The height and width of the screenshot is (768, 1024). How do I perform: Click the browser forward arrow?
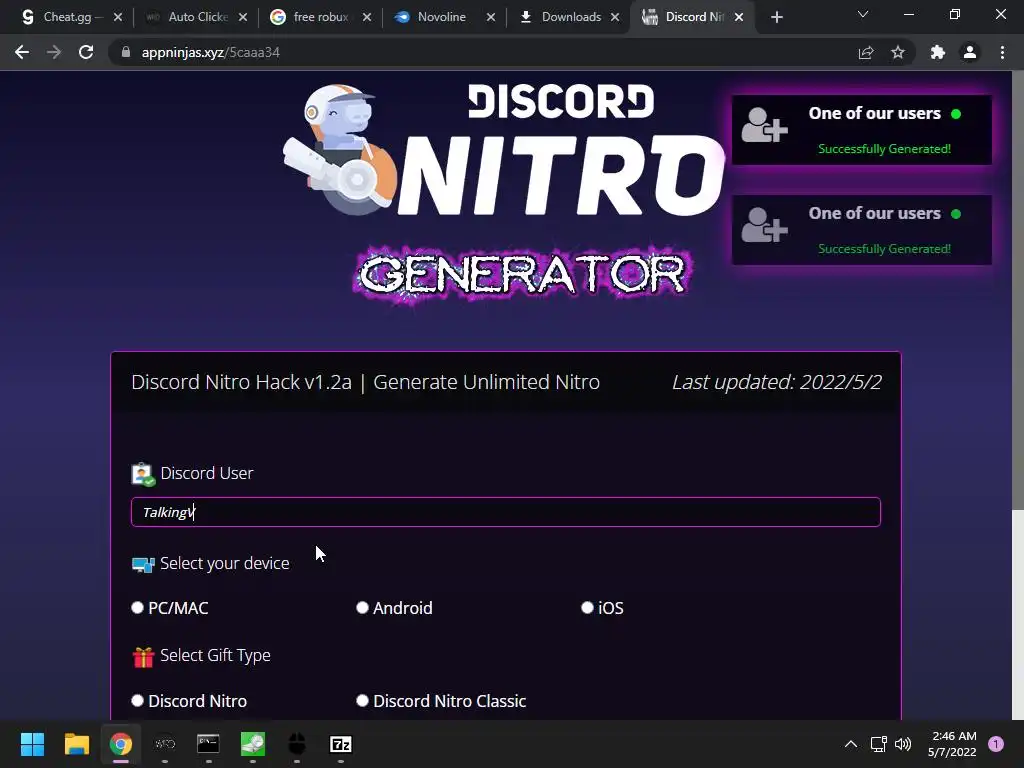[x=54, y=52]
